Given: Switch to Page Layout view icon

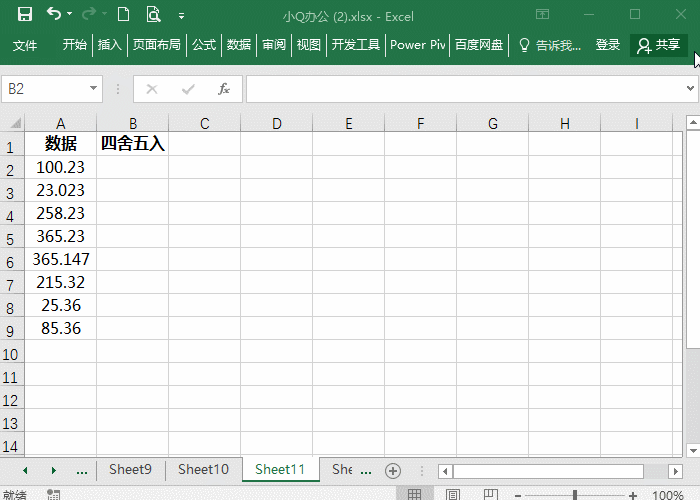Looking at the screenshot, I should click(x=453, y=494).
